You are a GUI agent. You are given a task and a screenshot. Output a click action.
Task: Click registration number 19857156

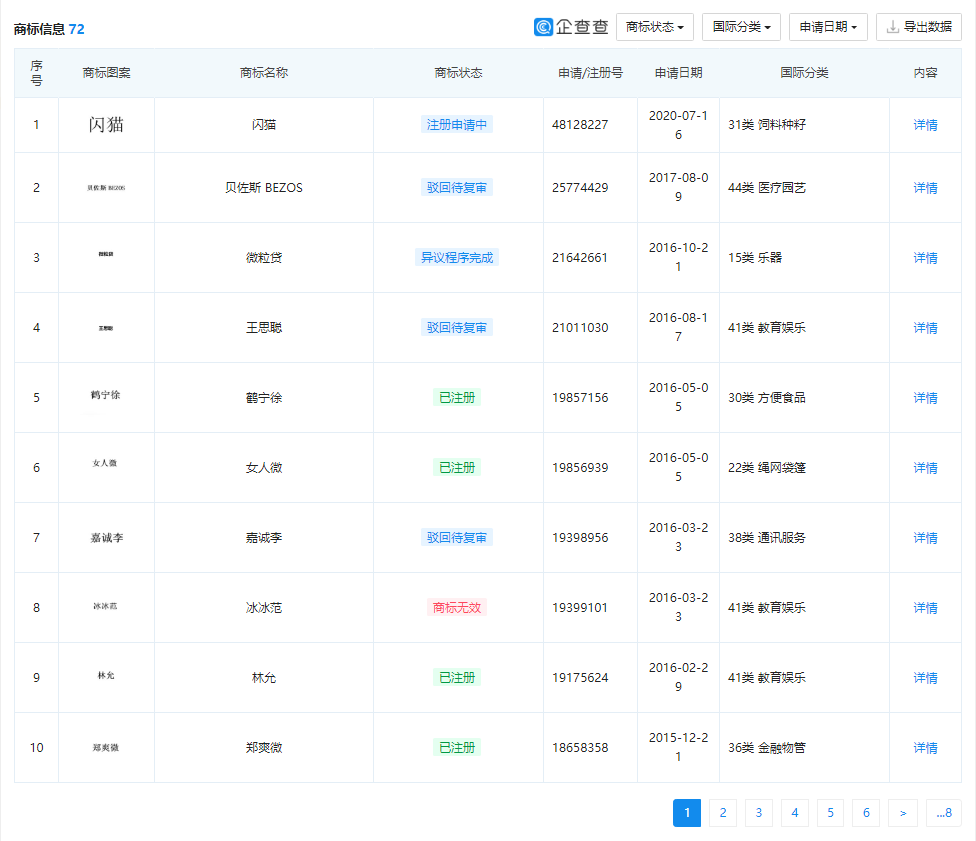(x=580, y=398)
